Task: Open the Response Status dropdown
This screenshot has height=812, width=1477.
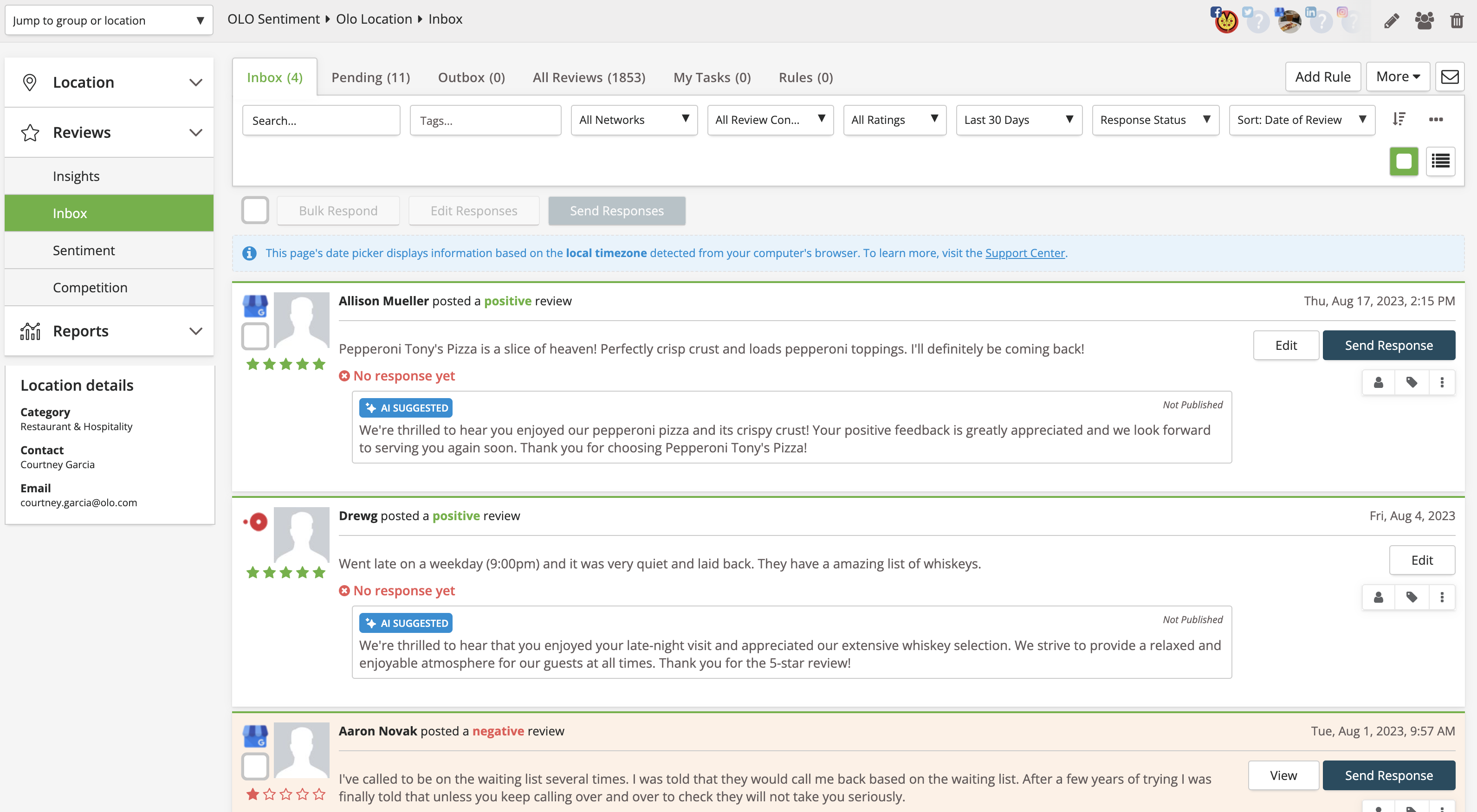Action: click(1155, 120)
